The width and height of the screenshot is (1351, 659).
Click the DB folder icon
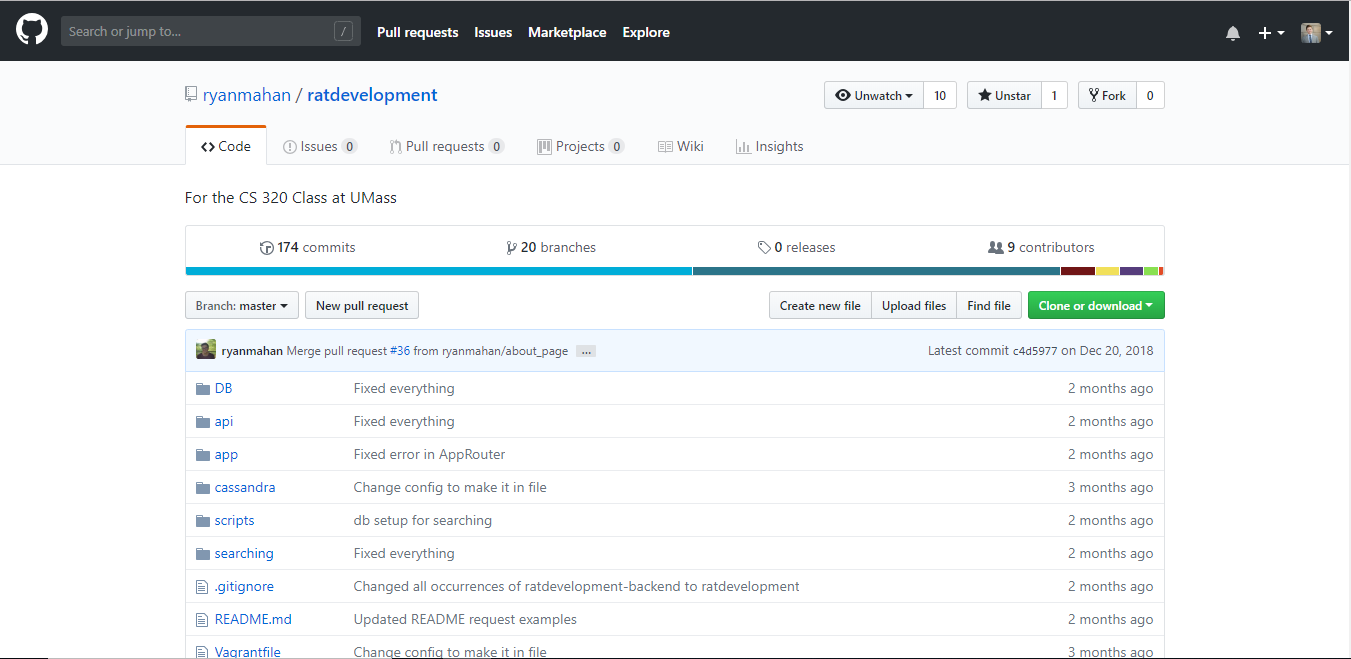click(203, 388)
